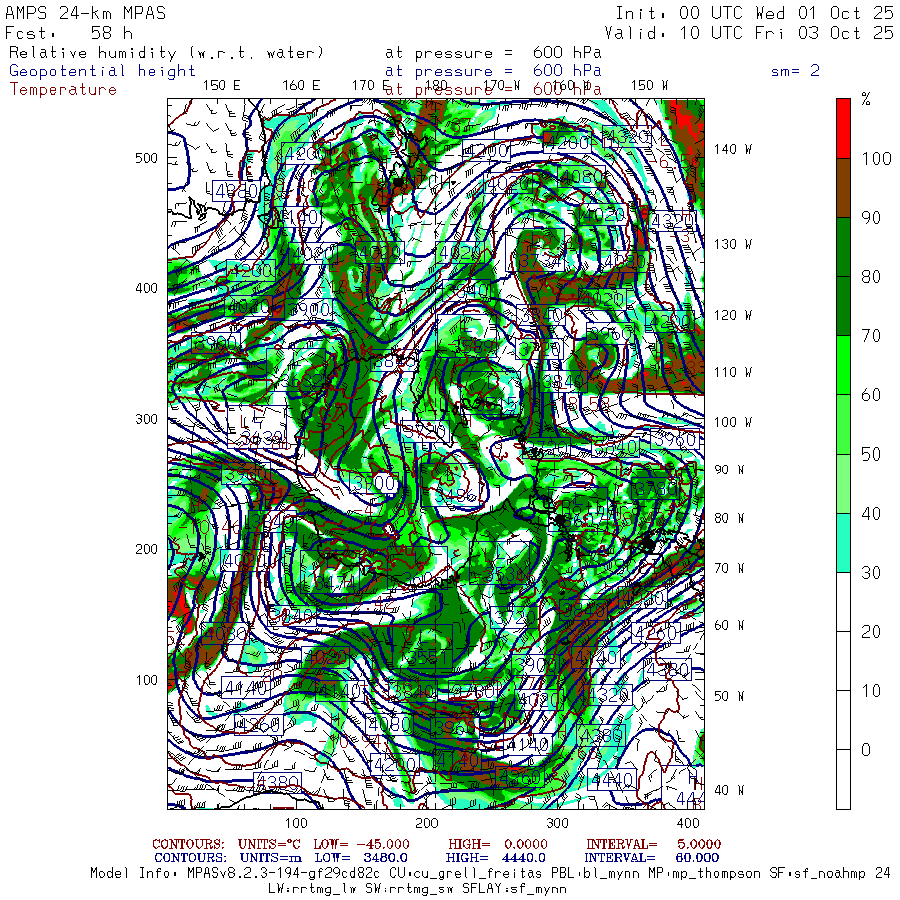Click the white 10–20 color bar segment
This screenshot has height=900, width=900.
click(843, 661)
